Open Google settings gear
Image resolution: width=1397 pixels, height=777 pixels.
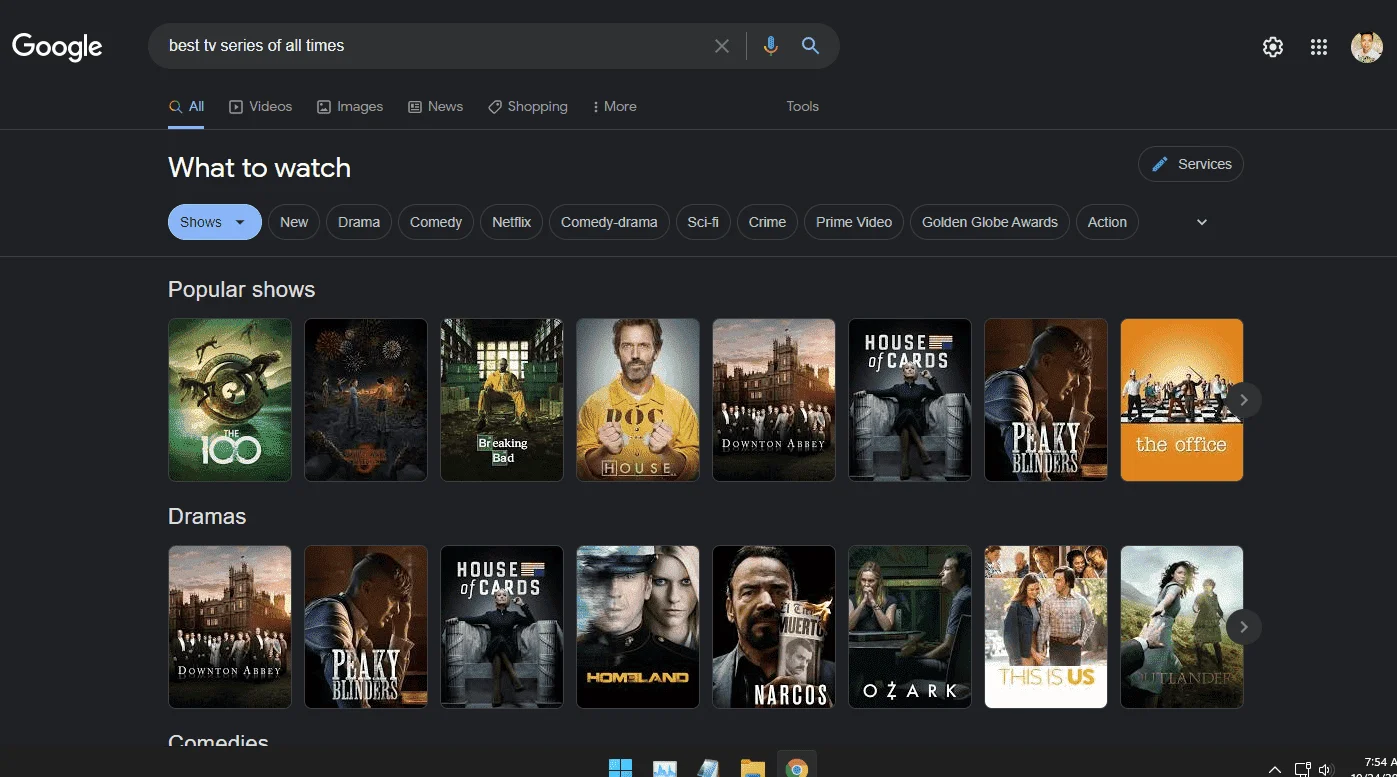click(x=1273, y=47)
